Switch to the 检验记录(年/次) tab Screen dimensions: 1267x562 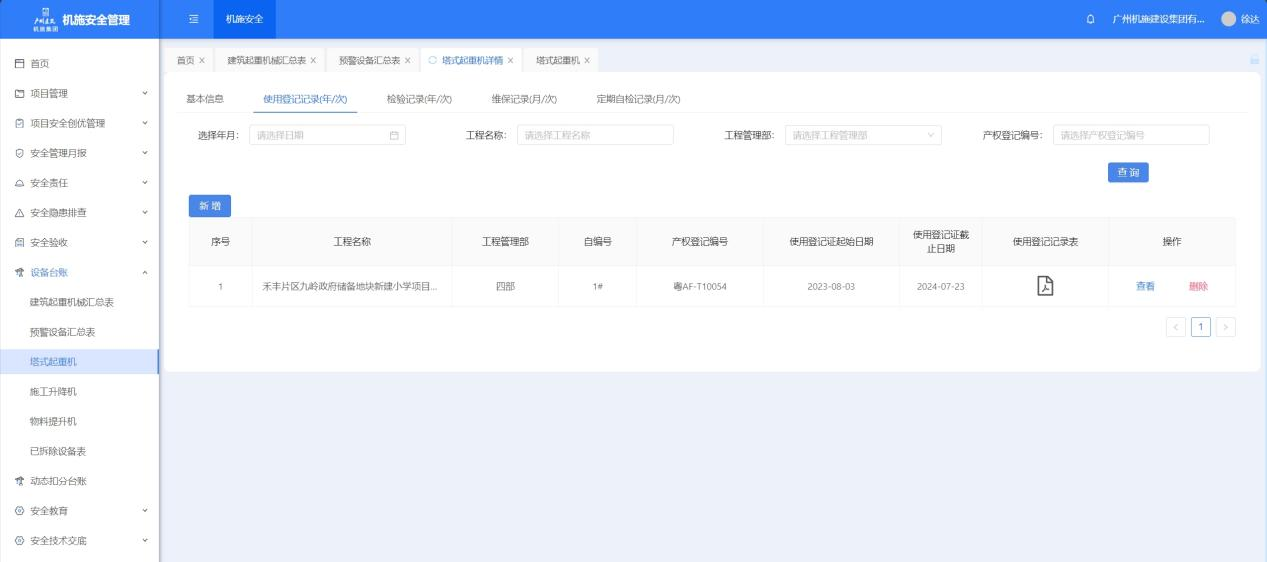click(419, 99)
